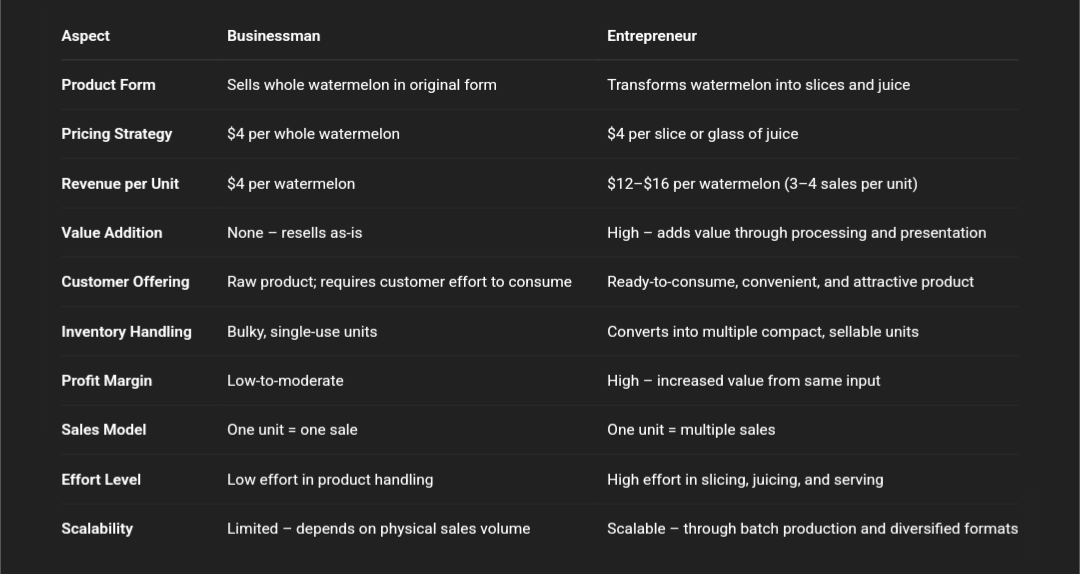Select the Customer Offering row label
The image size is (1080, 574).
point(125,282)
